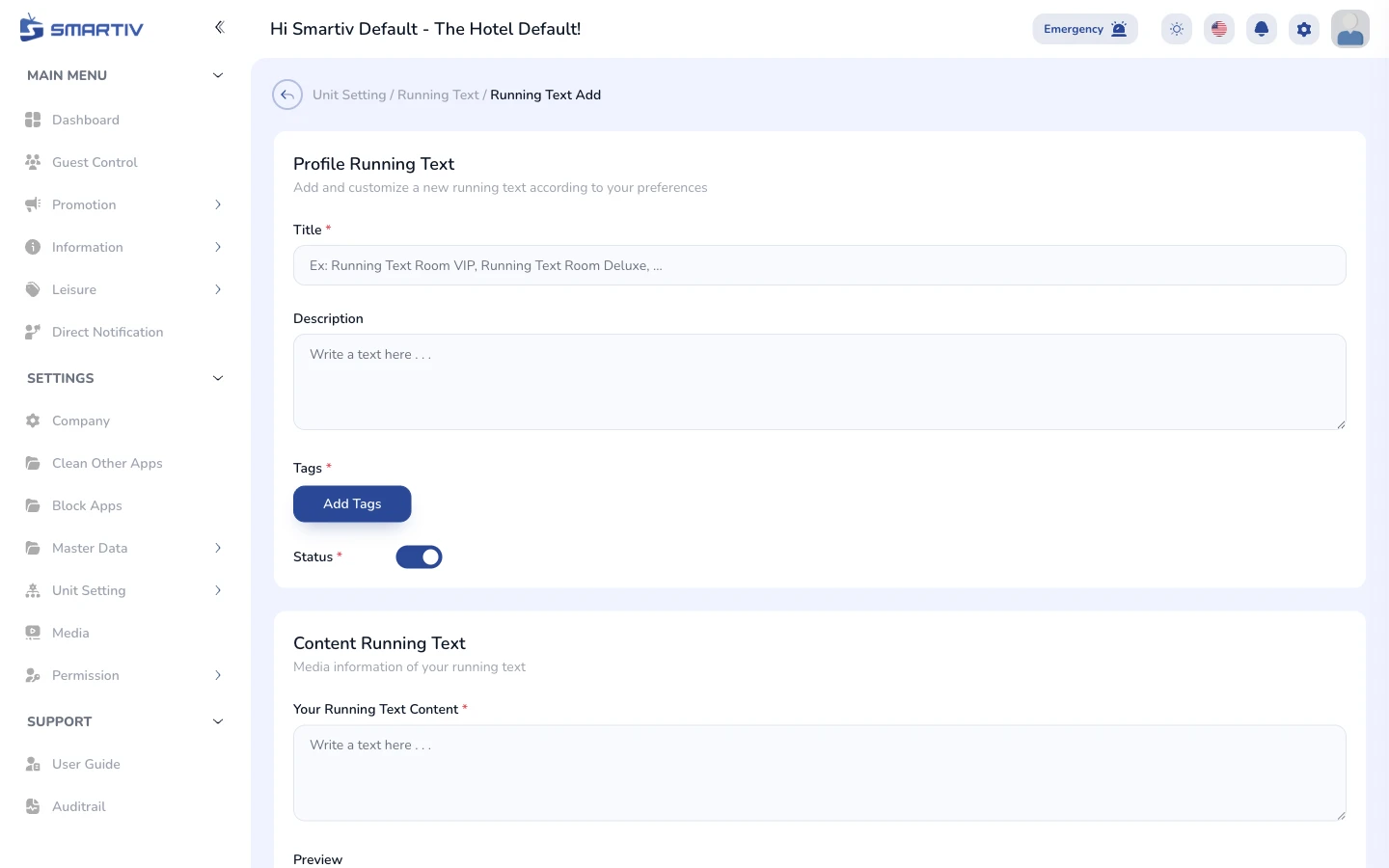Viewport: 1389px width, 868px height.
Task: Click the Permission user-key icon
Action: click(x=33, y=675)
